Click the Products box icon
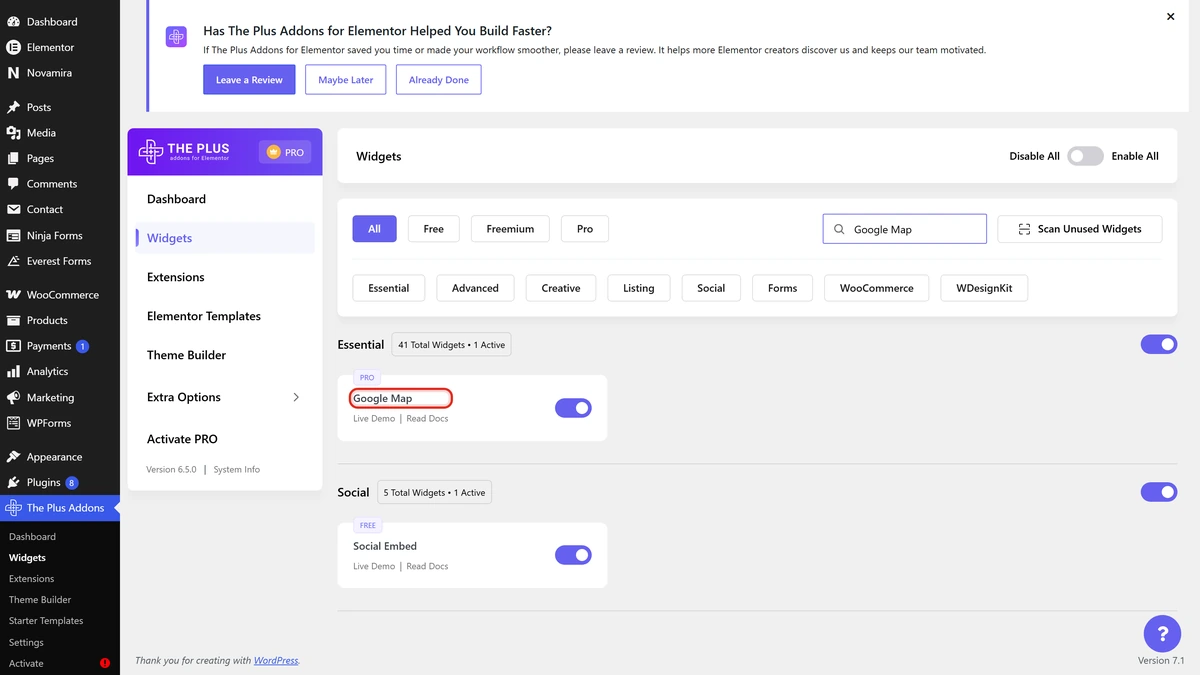 click(13, 321)
